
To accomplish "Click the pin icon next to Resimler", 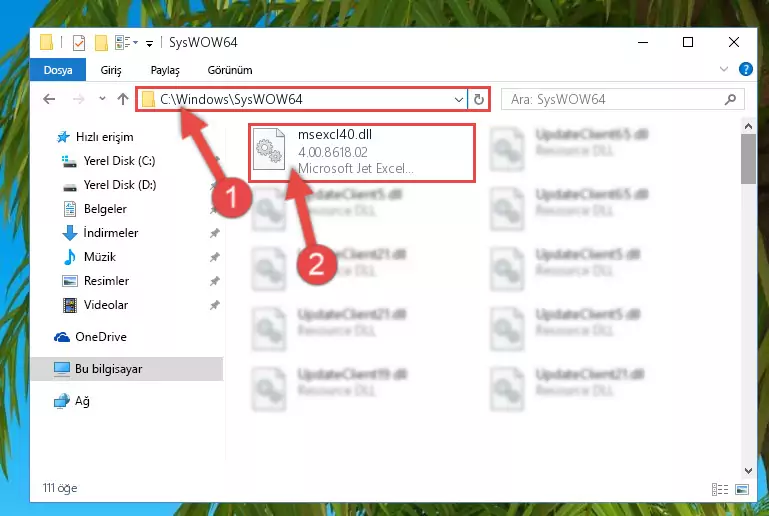I will coord(214,281).
